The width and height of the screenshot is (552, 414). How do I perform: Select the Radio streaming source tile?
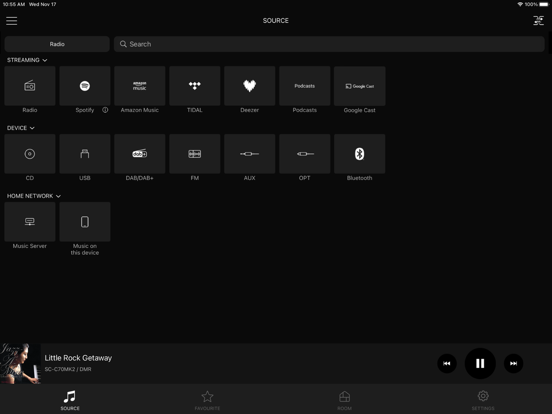(30, 86)
